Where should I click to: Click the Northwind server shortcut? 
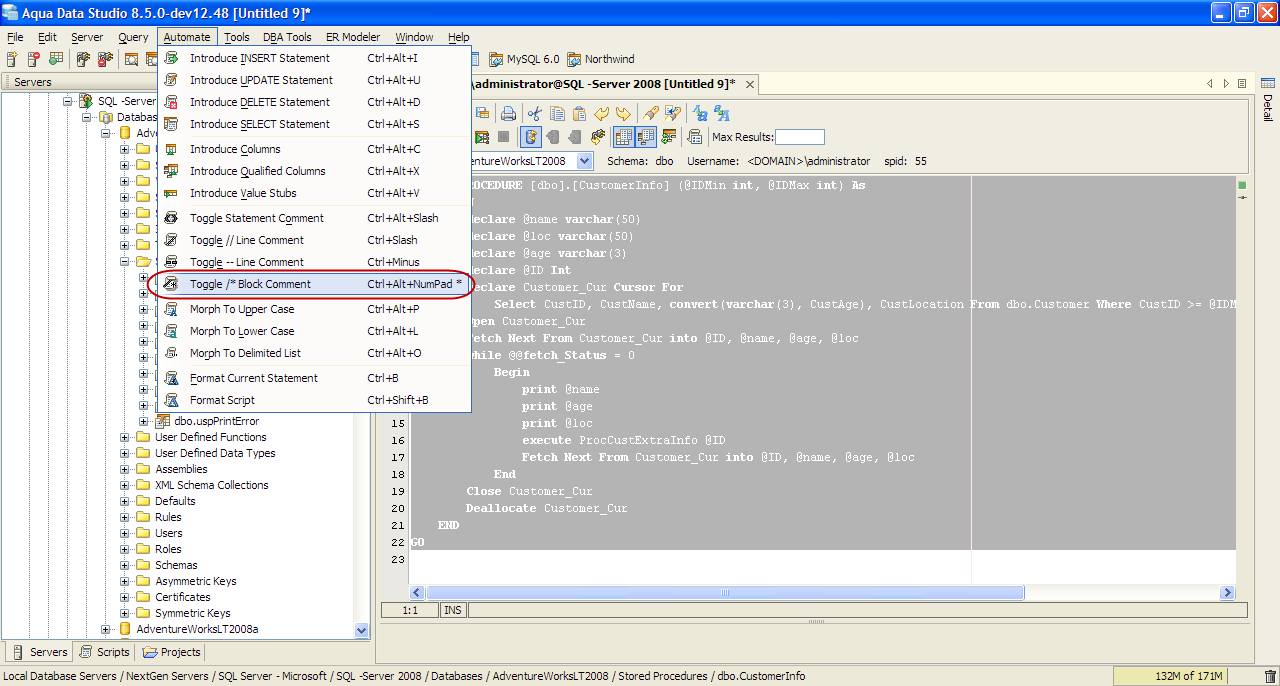click(x=600, y=59)
